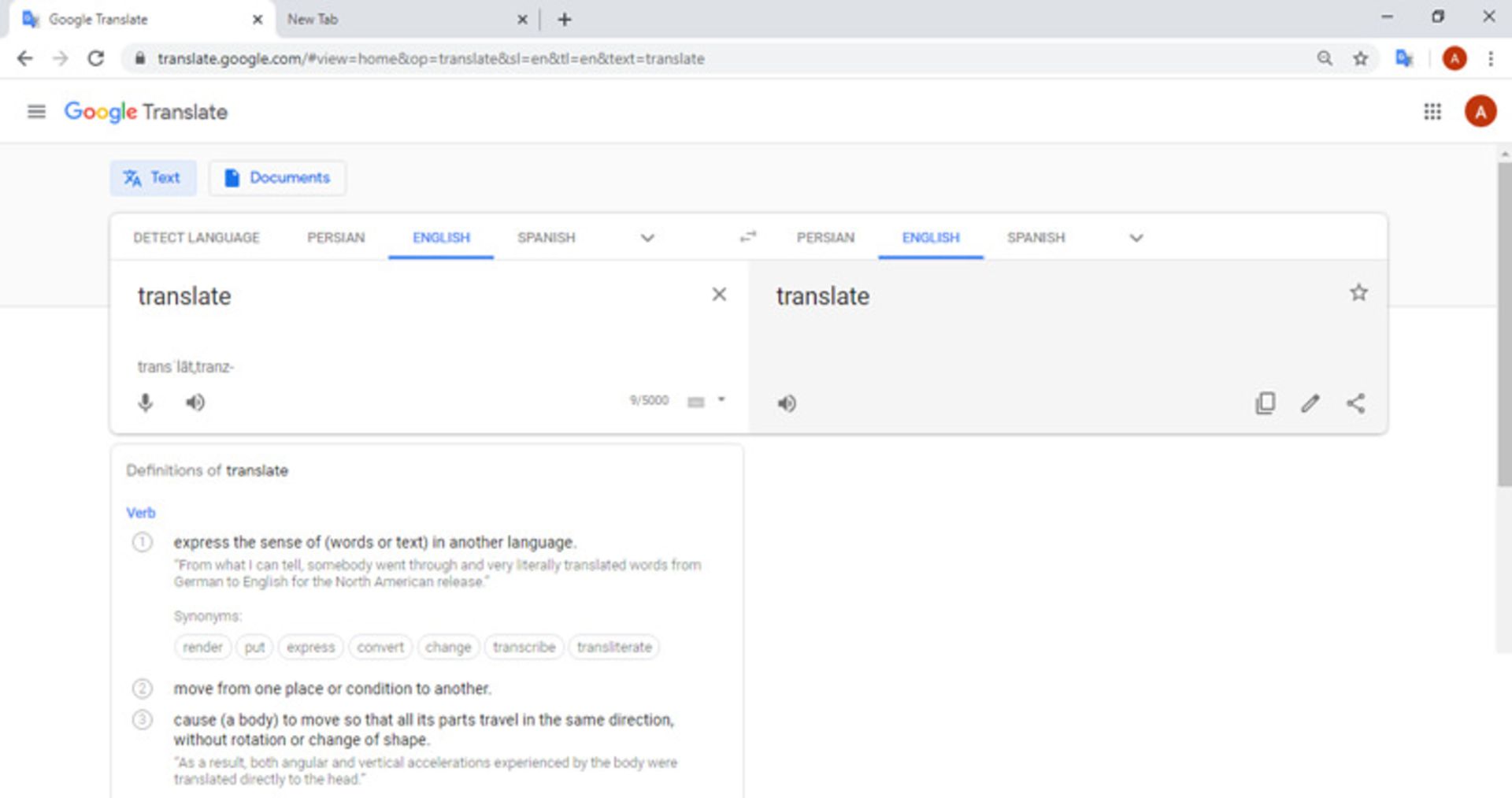Listen to source text audio
Image resolution: width=1512 pixels, height=798 pixels.
click(x=195, y=403)
